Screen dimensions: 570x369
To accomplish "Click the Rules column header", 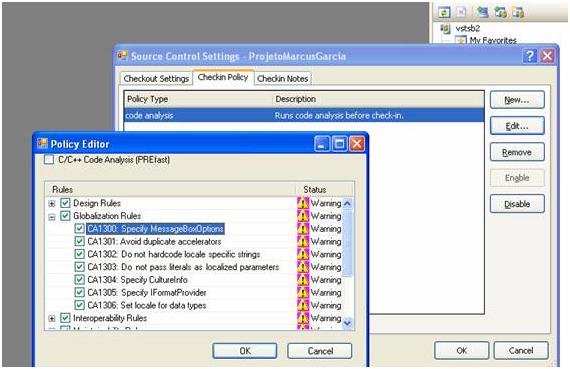I will [x=170, y=189].
